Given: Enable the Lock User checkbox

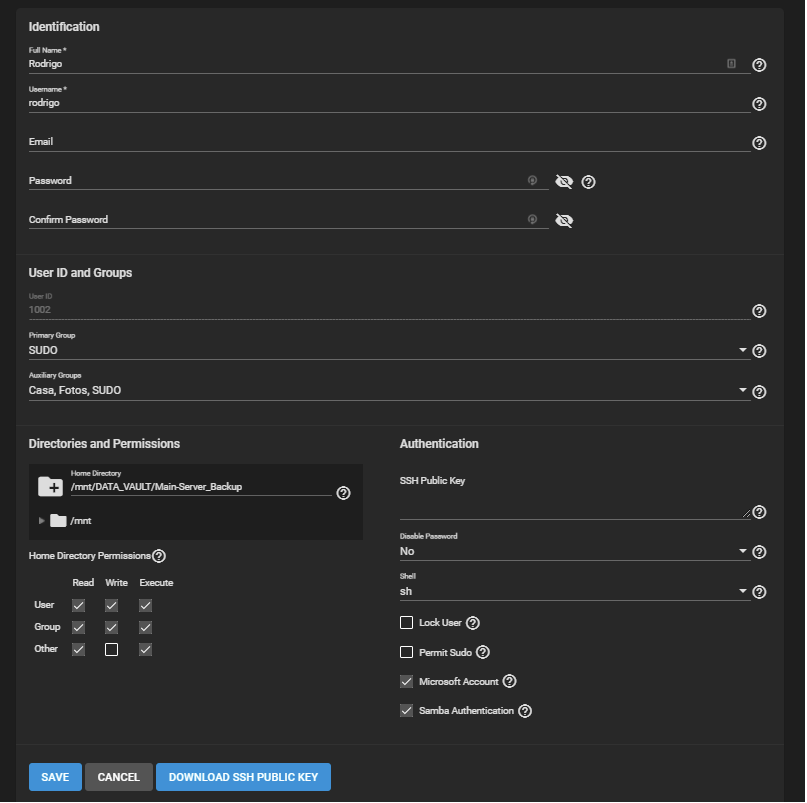Looking at the screenshot, I should point(406,623).
